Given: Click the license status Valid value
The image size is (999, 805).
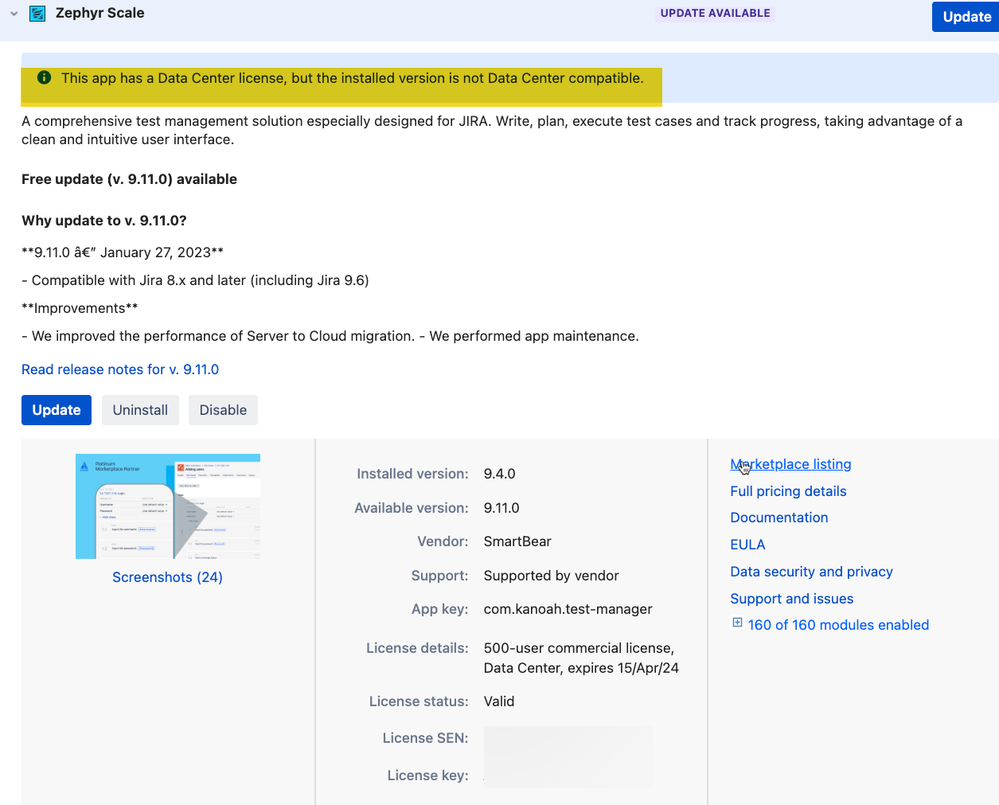Looking at the screenshot, I should pyautogui.click(x=499, y=702).
